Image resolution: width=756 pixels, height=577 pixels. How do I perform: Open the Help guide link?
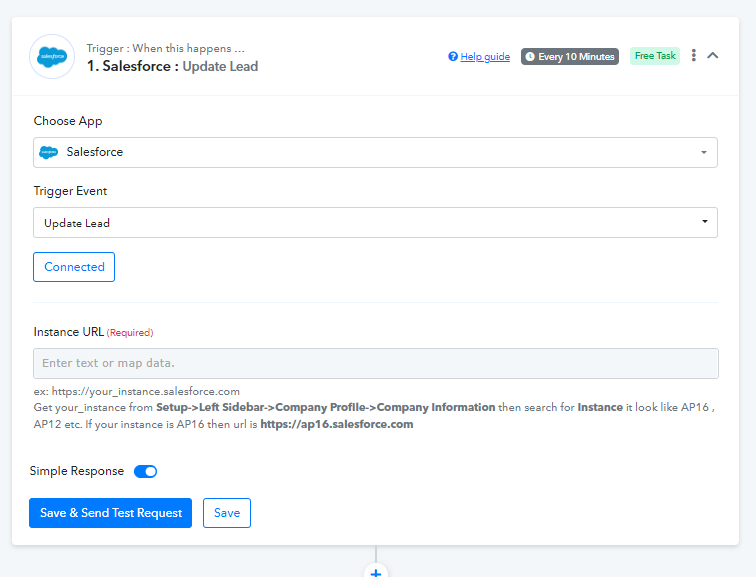485,56
